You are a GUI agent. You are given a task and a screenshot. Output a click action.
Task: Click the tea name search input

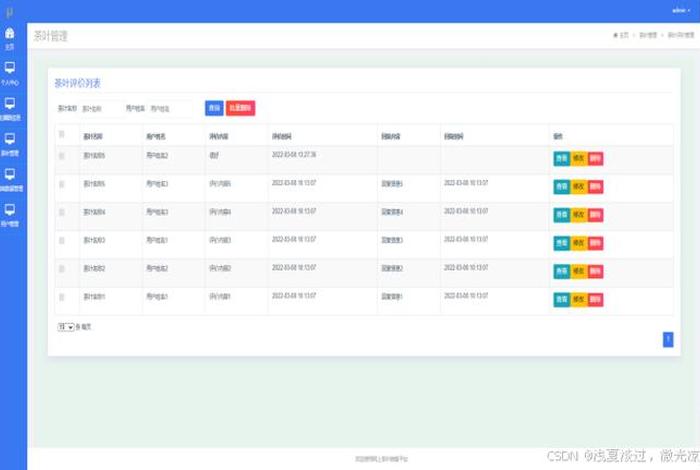(x=100, y=108)
